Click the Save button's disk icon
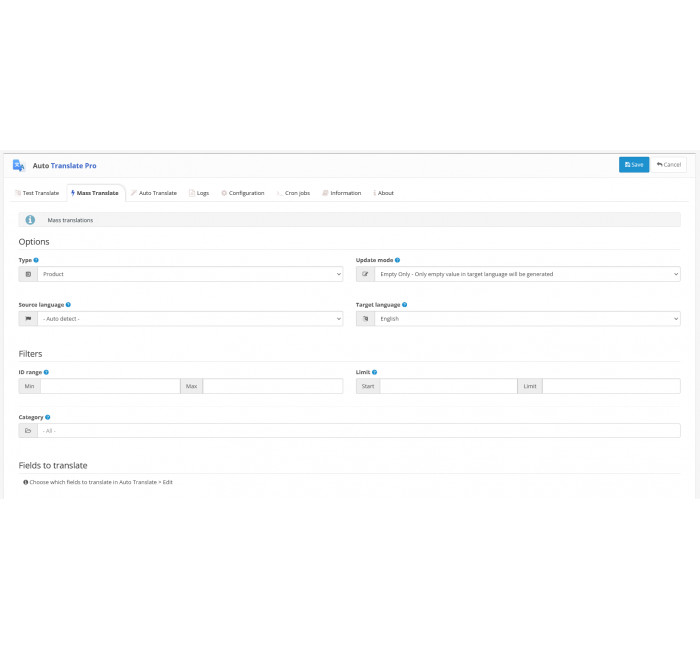Screen dimensions: 700x650 [x=627, y=165]
